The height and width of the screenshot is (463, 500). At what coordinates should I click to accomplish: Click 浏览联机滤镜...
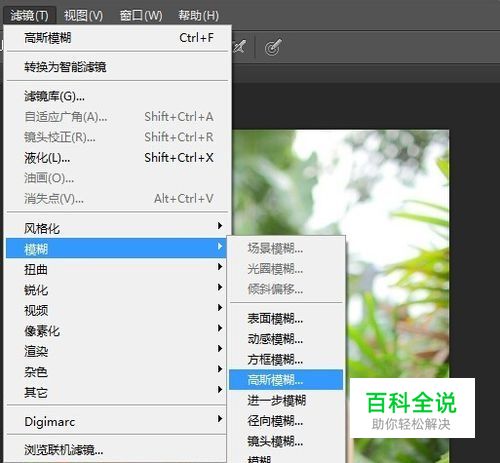(117, 450)
